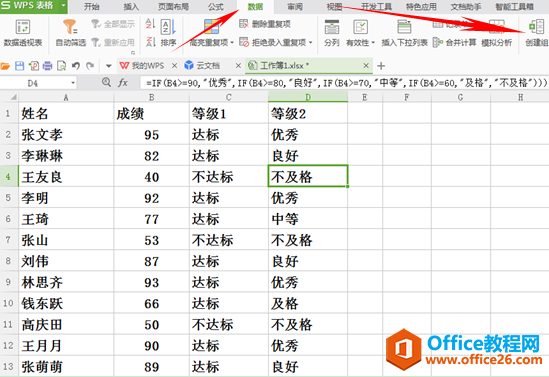Image resolution: width=549 pixels, height=377 pixels.
Task: Click 合并计算 consolidate
Action: pyautogui.click(x=454, y=43)
